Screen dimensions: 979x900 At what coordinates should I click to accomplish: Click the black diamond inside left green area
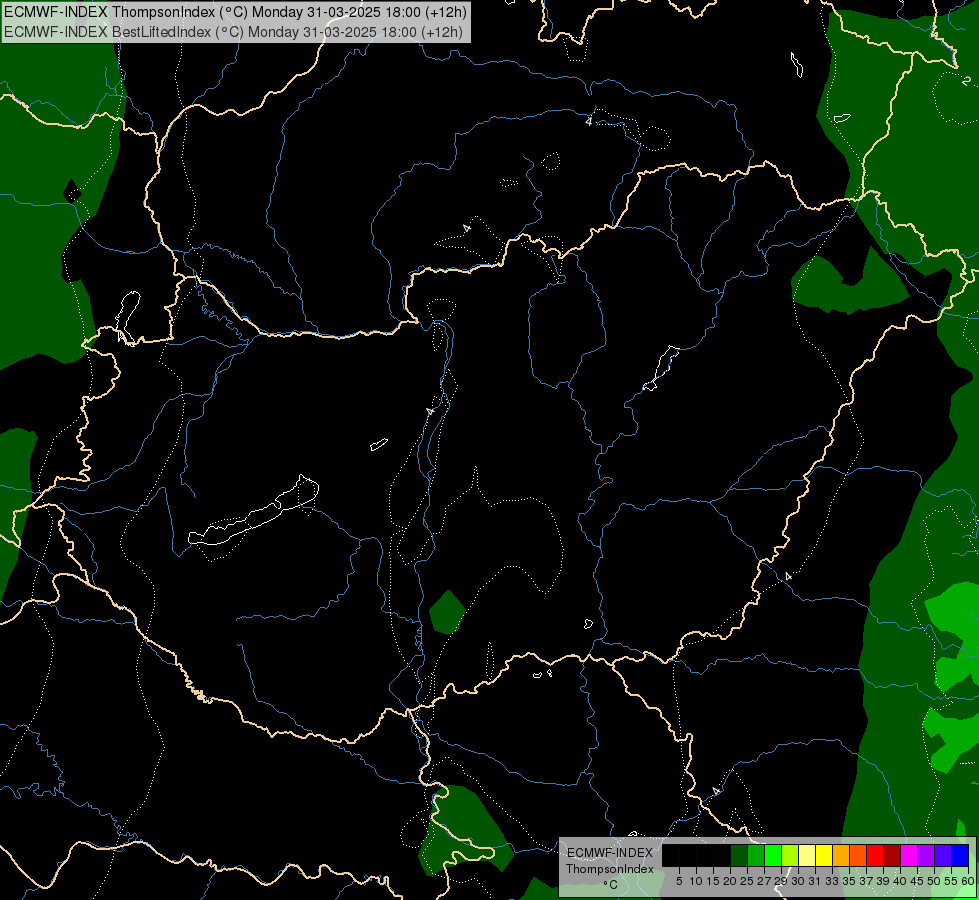pyautogui.click(x=72, y=192)
